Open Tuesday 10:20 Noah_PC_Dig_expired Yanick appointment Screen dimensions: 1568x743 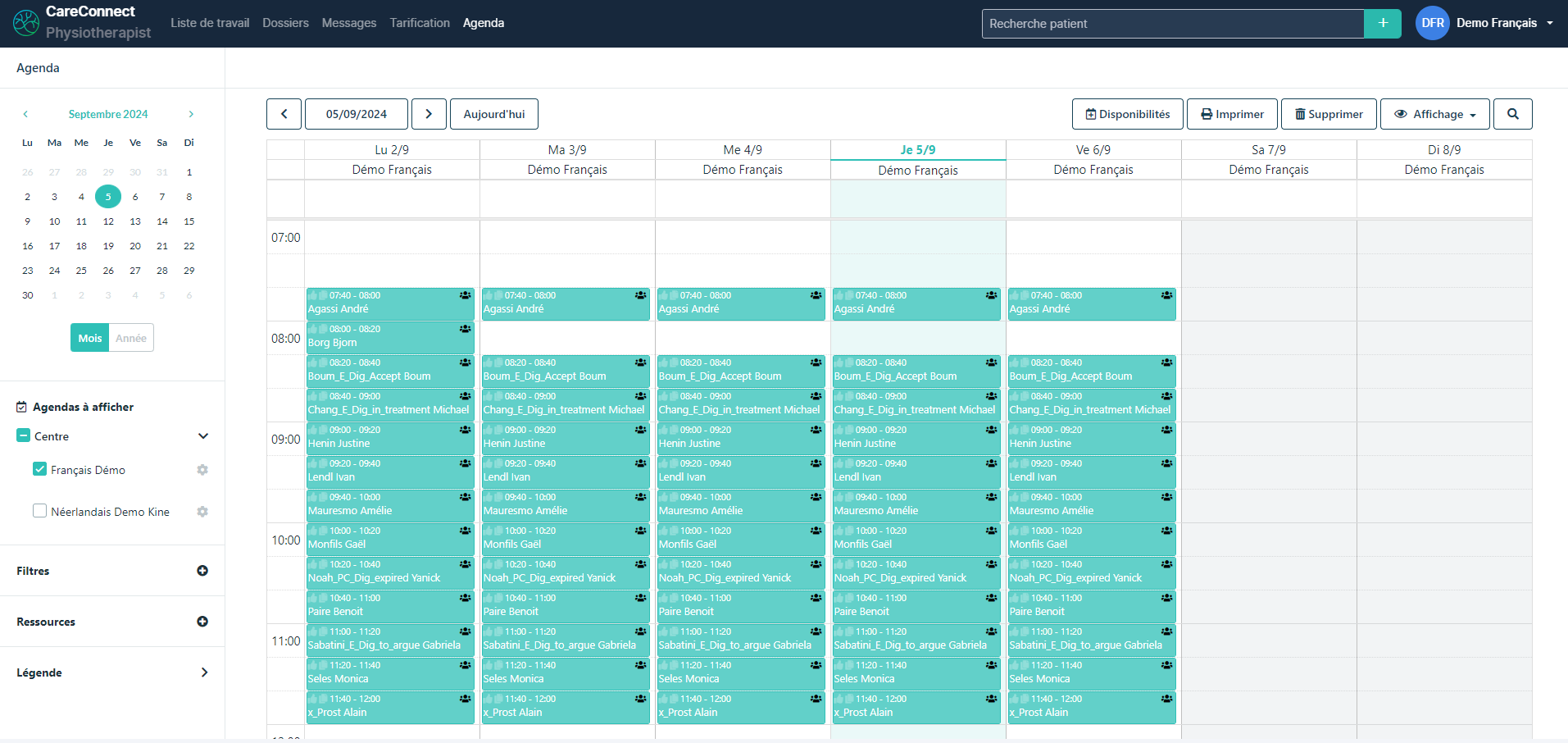tap(566, 572)
